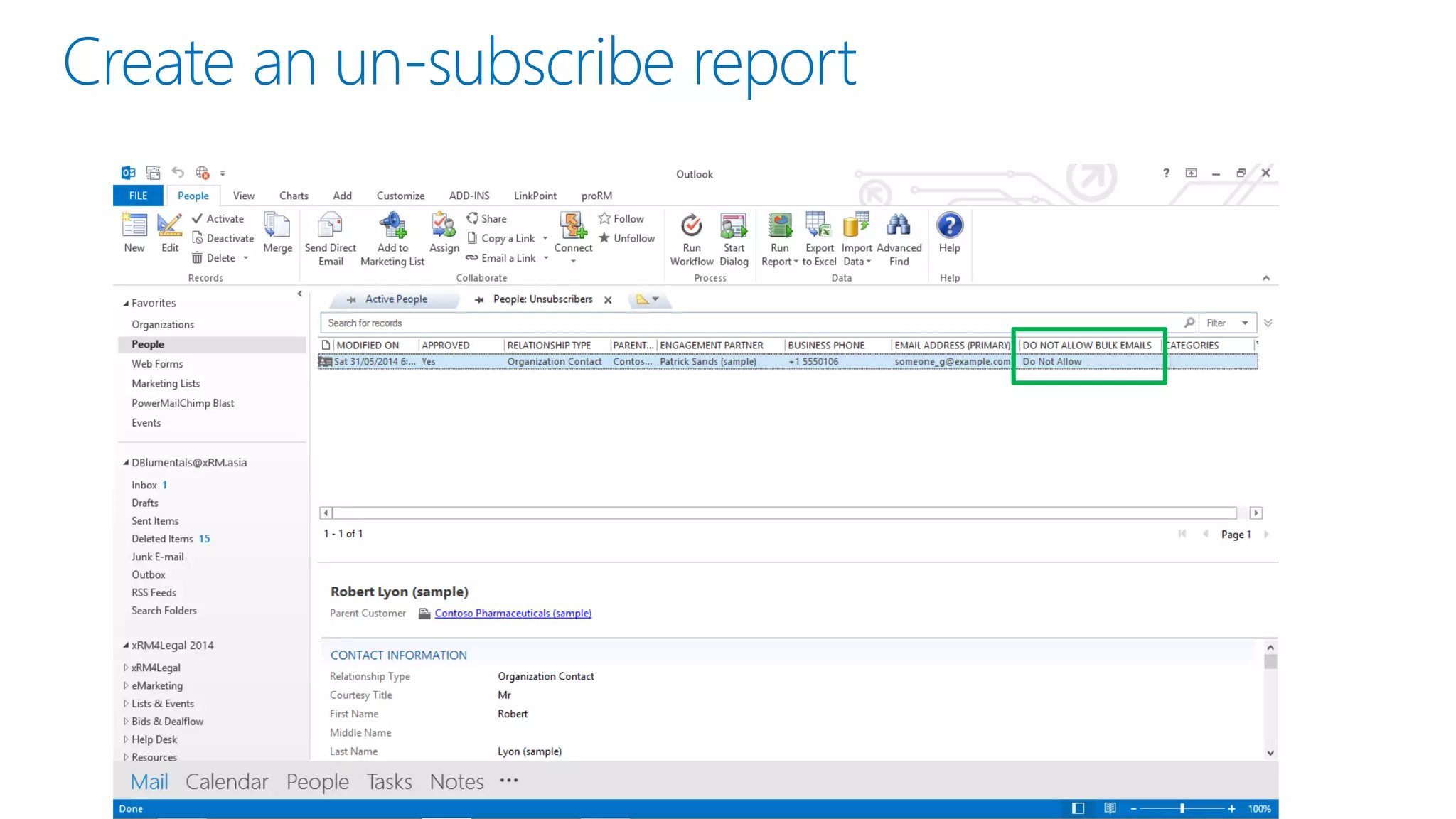Collapse the ribbon with the chevron

click(1266, 278)
